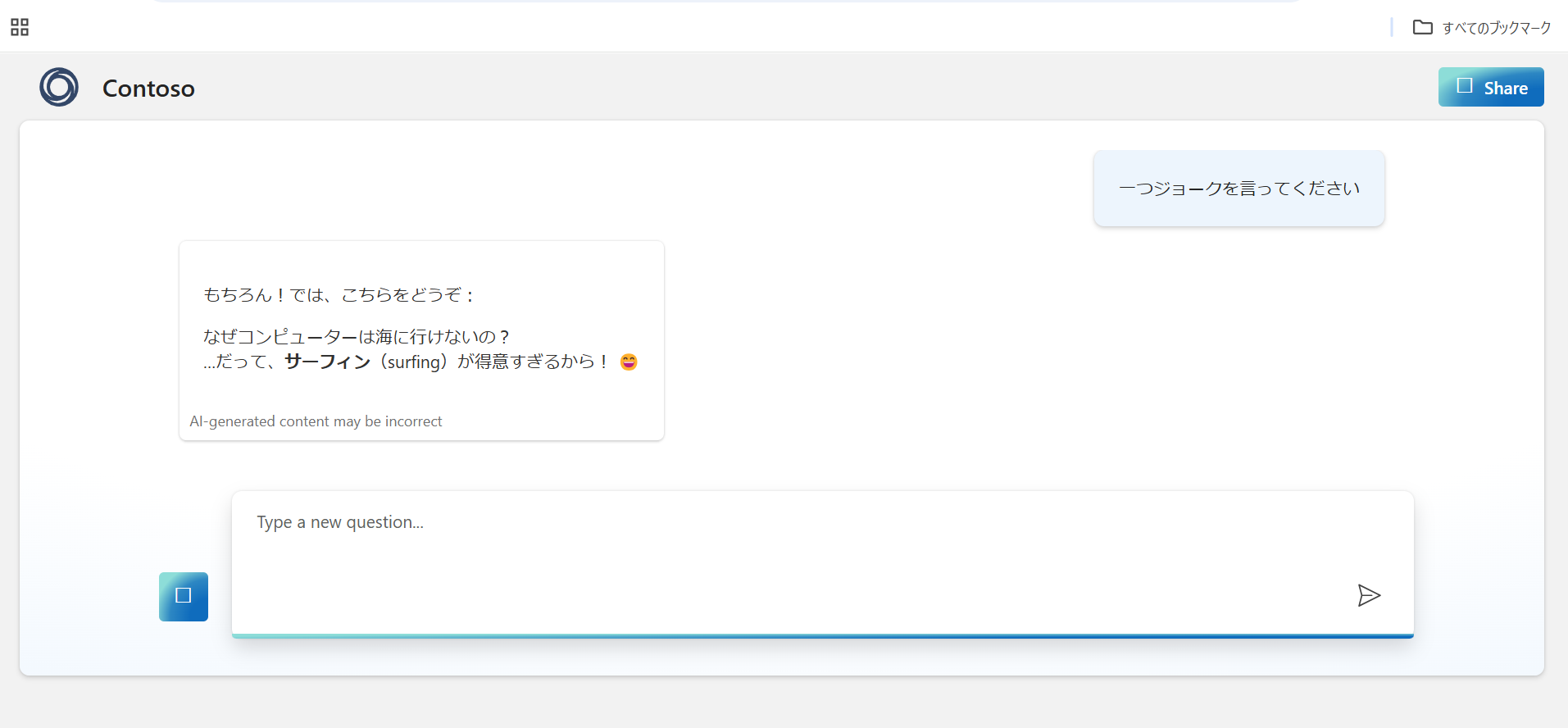Click the Share button
1568x728 pixels.
(1491, 87)
